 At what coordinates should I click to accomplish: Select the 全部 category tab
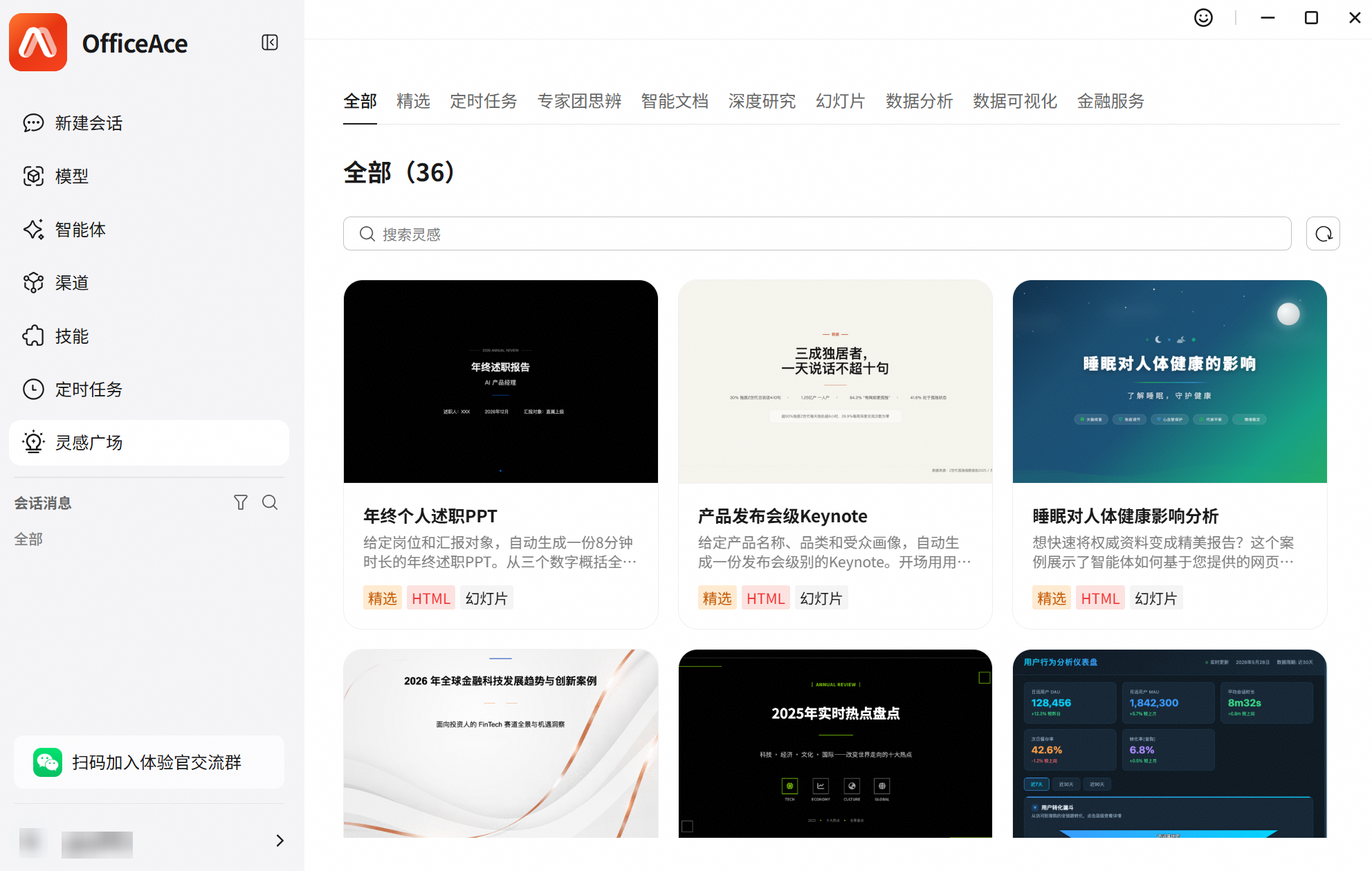[360, 102]
